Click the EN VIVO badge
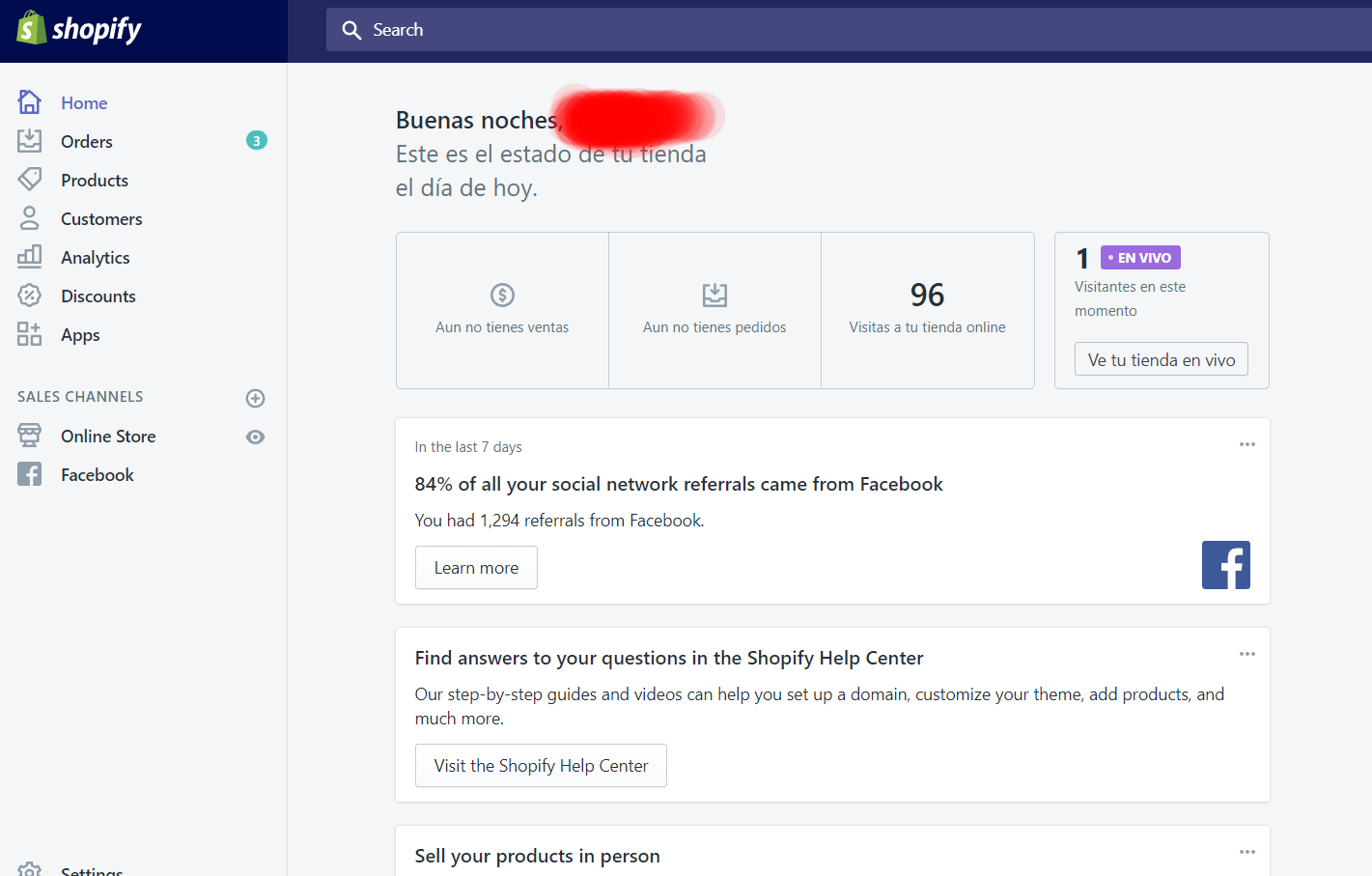The image size is (1372, 876). click(1140, 258)
